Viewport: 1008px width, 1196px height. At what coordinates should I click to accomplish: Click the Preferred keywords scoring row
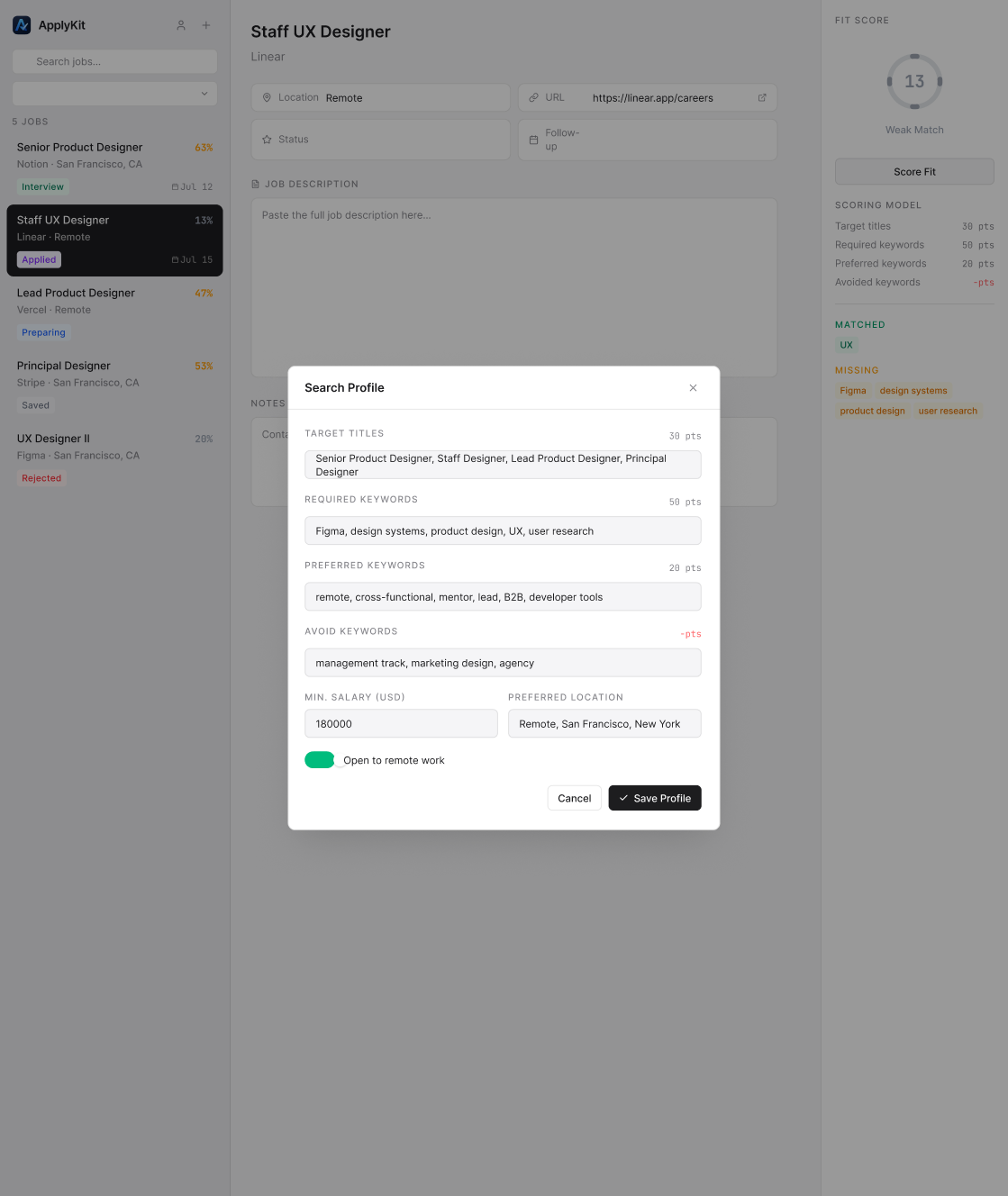pyautogui.click(x=914, y=264)
